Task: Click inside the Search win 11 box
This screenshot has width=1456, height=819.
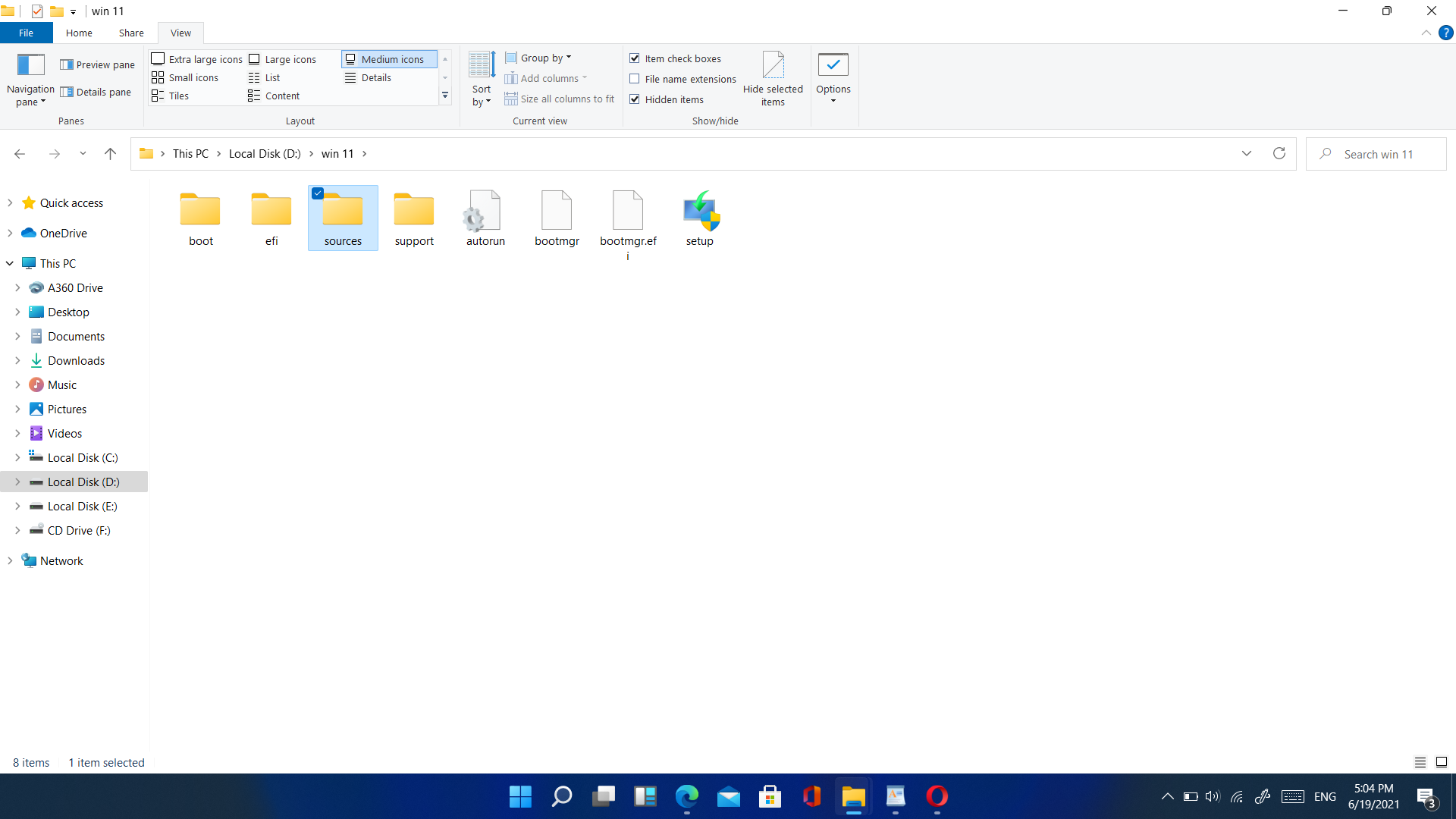Action: 1380,153
